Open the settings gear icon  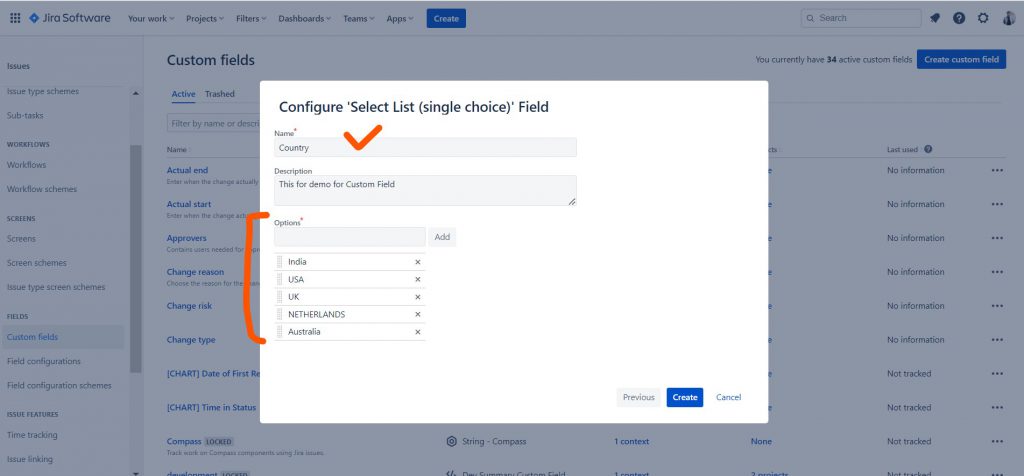[983, 18]
